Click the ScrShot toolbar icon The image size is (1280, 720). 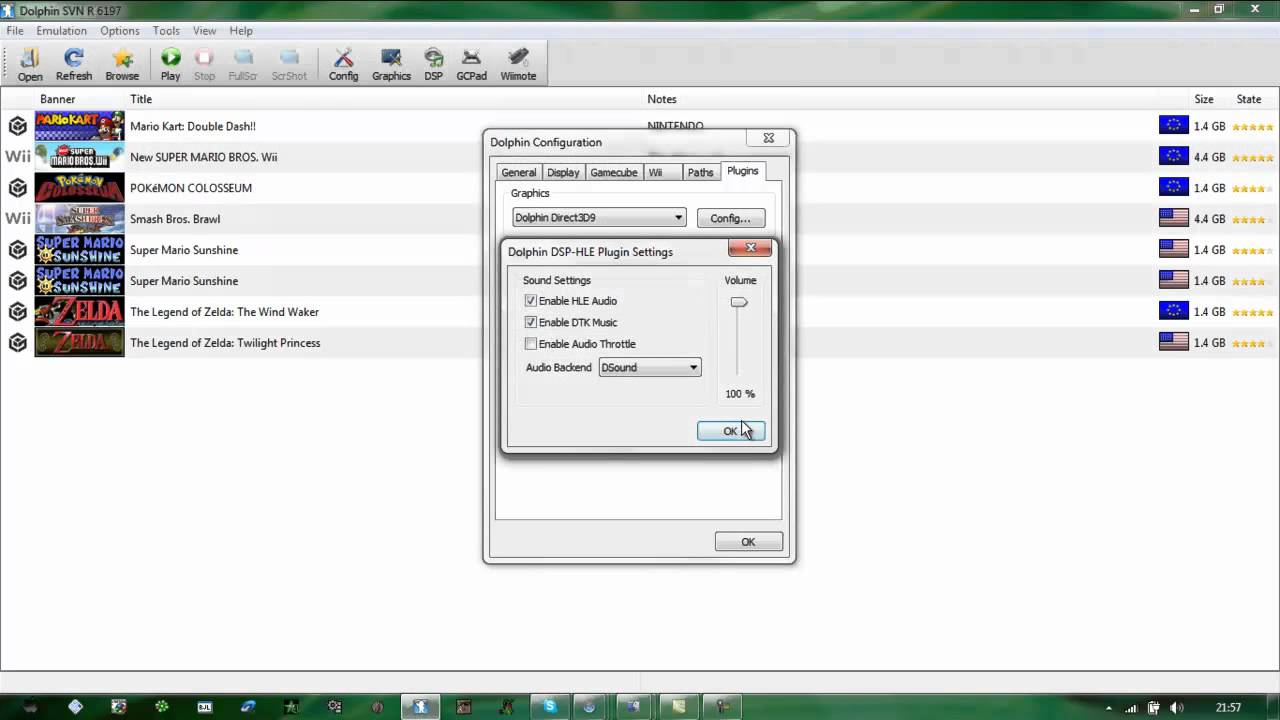[x=289, y=64]
